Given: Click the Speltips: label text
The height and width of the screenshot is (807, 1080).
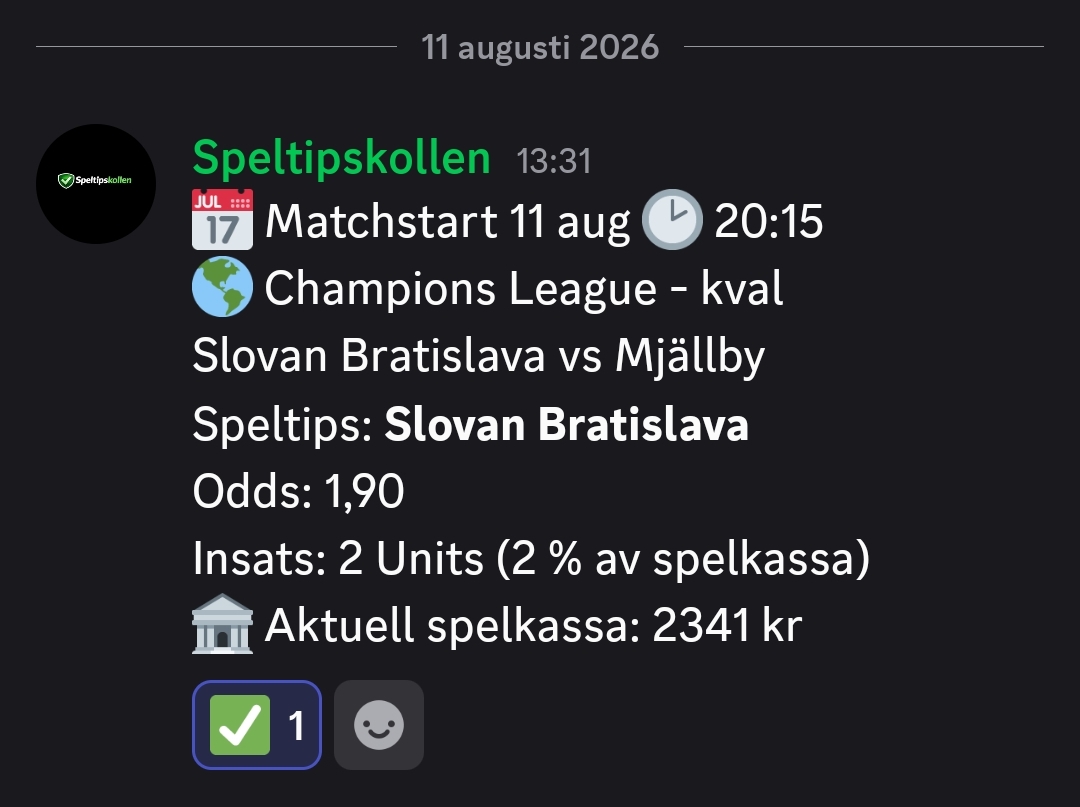Looking at the screenshot, I should [283, 425].
